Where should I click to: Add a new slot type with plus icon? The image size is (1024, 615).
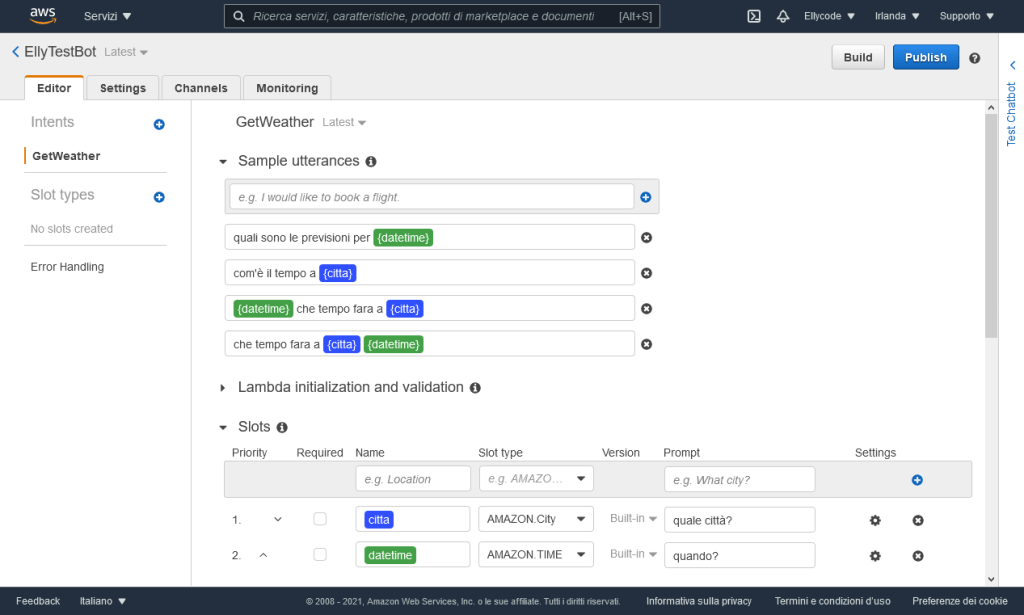(x=159, y=197)
